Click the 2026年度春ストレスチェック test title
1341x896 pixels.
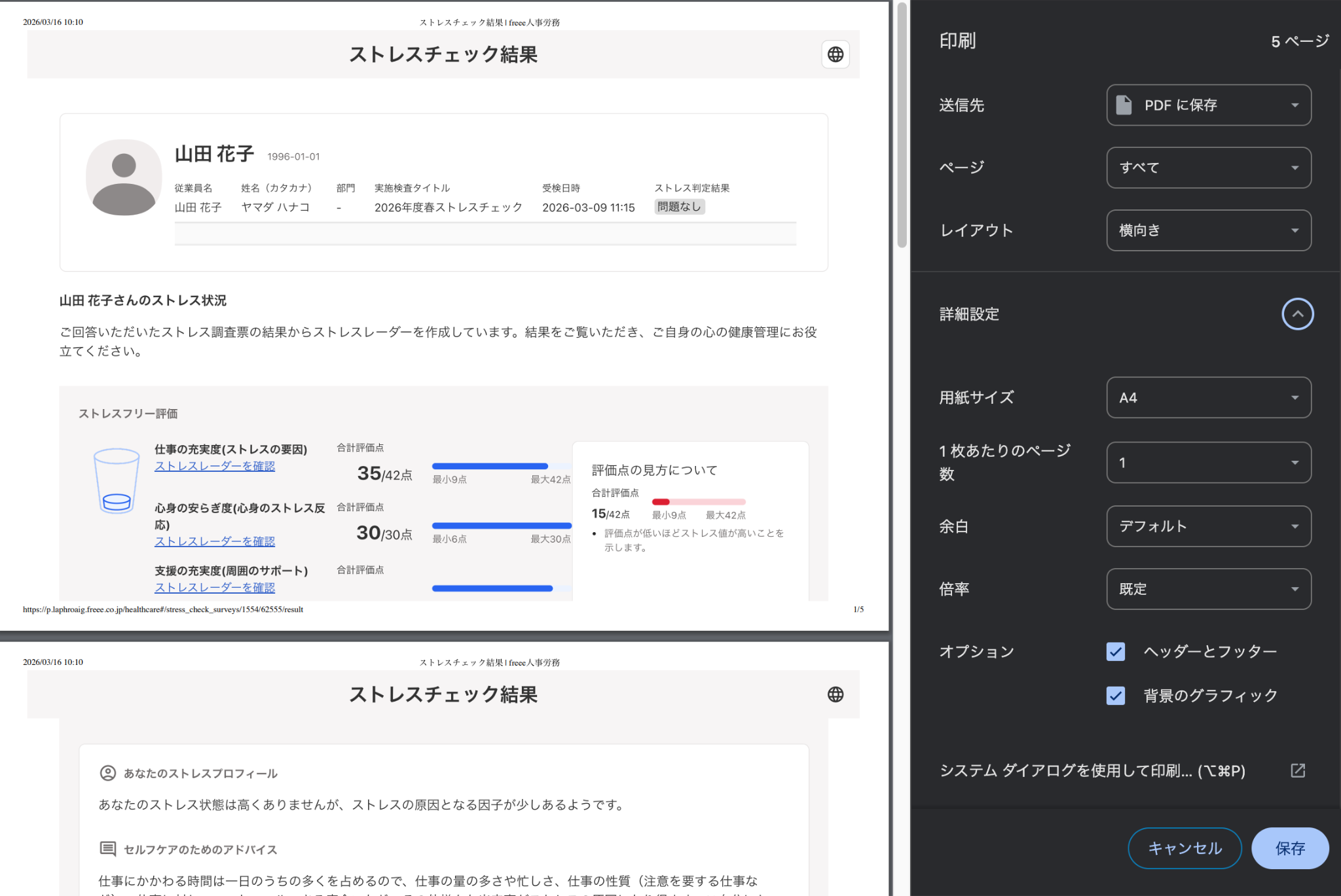click(x=449, y=207)
